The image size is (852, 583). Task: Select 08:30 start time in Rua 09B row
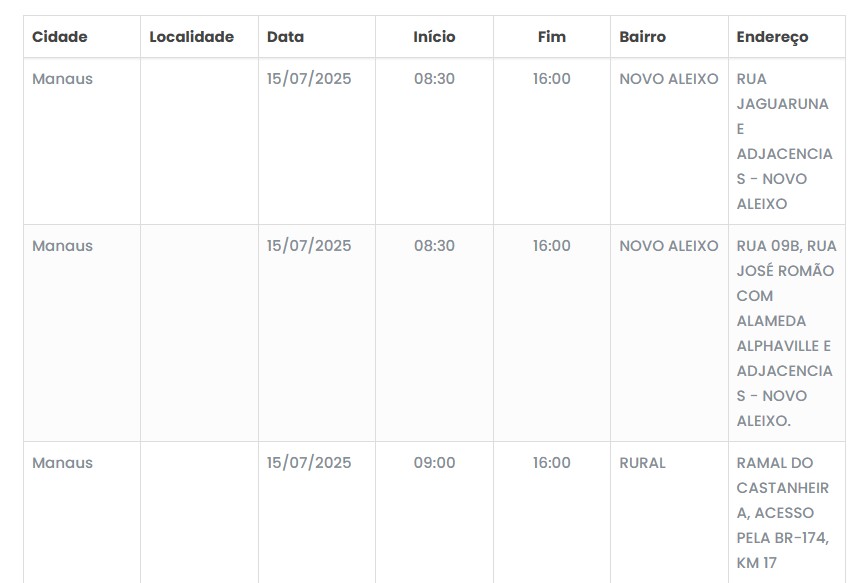coord(434,246)
